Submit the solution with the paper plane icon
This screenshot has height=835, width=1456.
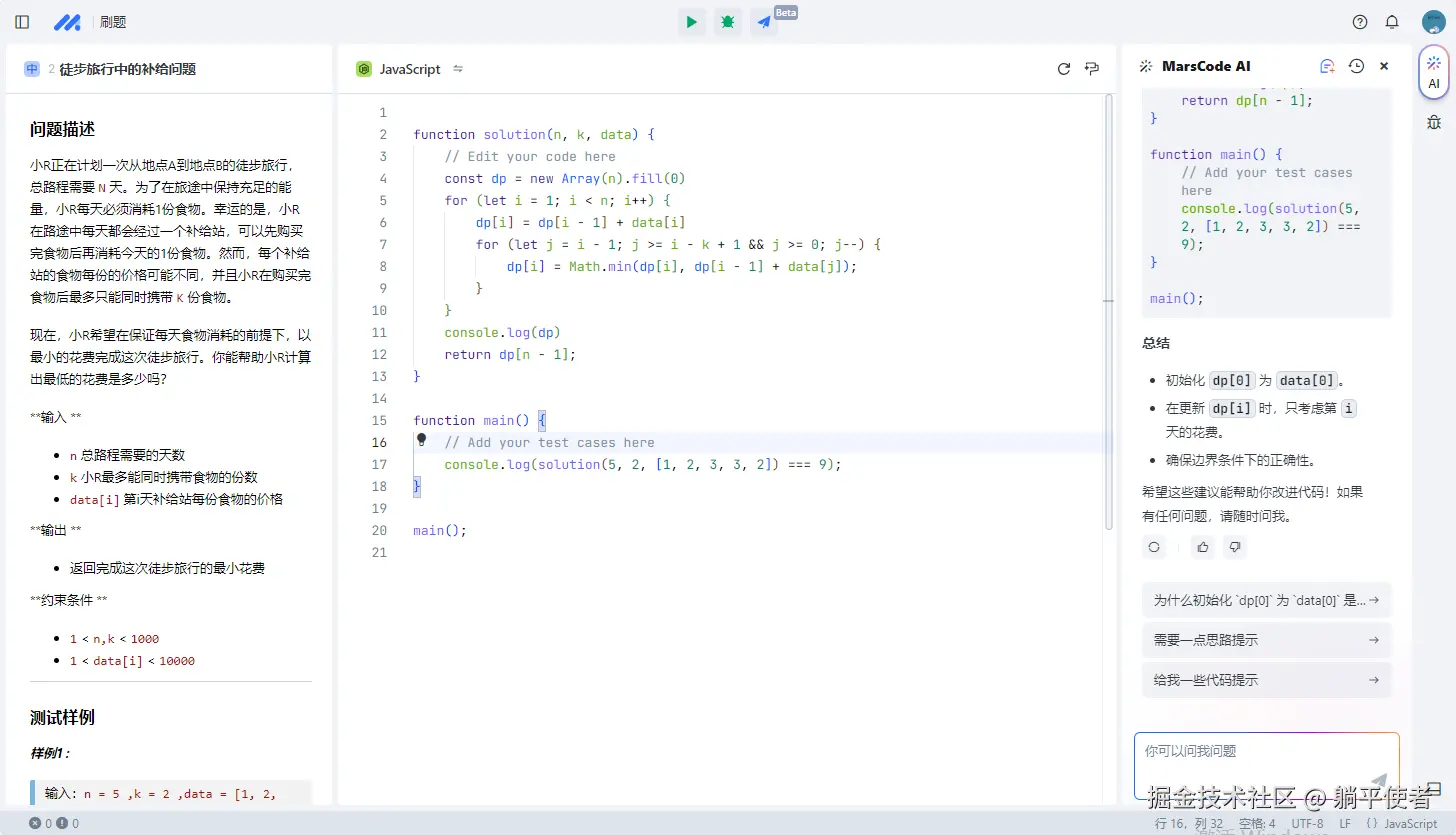pyautogui.click(x=764, y=22)
